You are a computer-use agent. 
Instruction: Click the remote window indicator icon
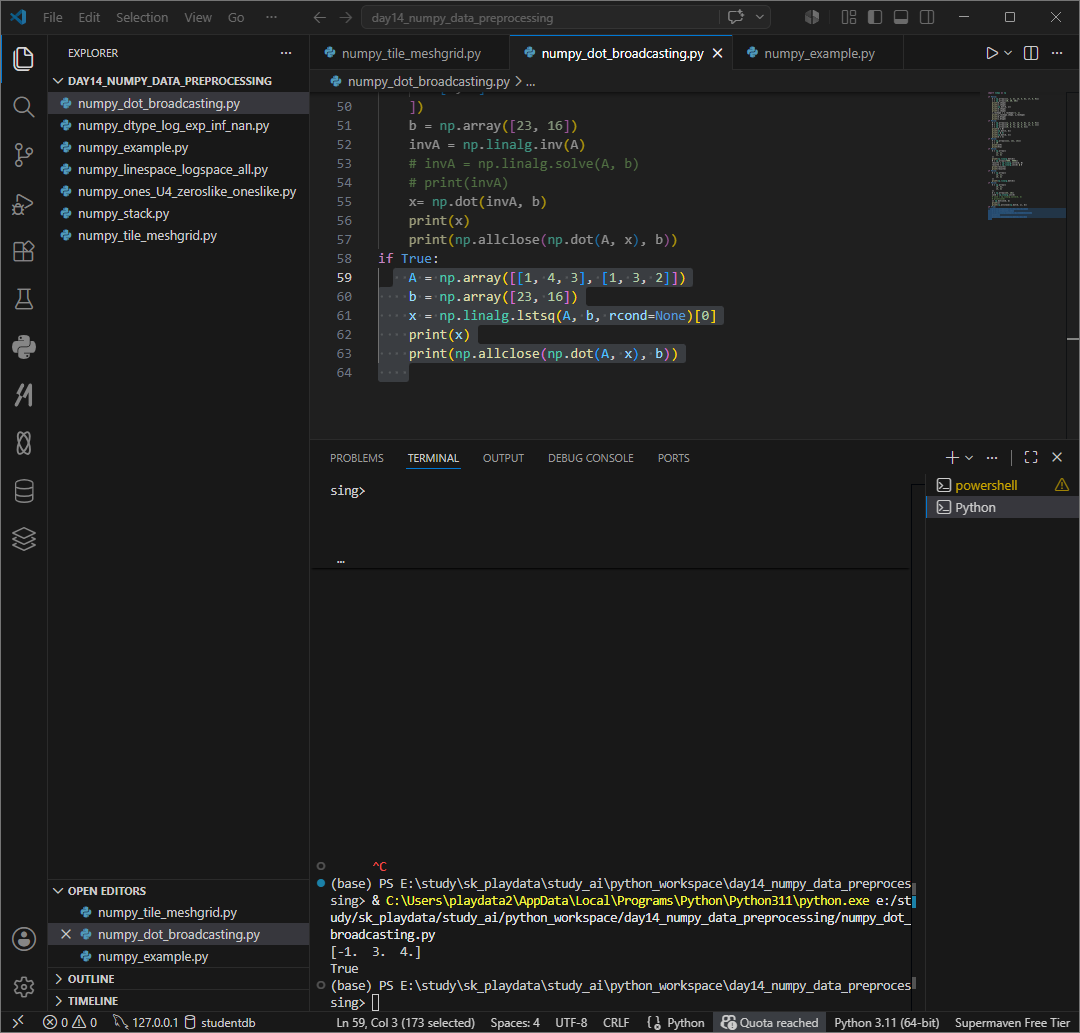click(x=18, y=1023)
